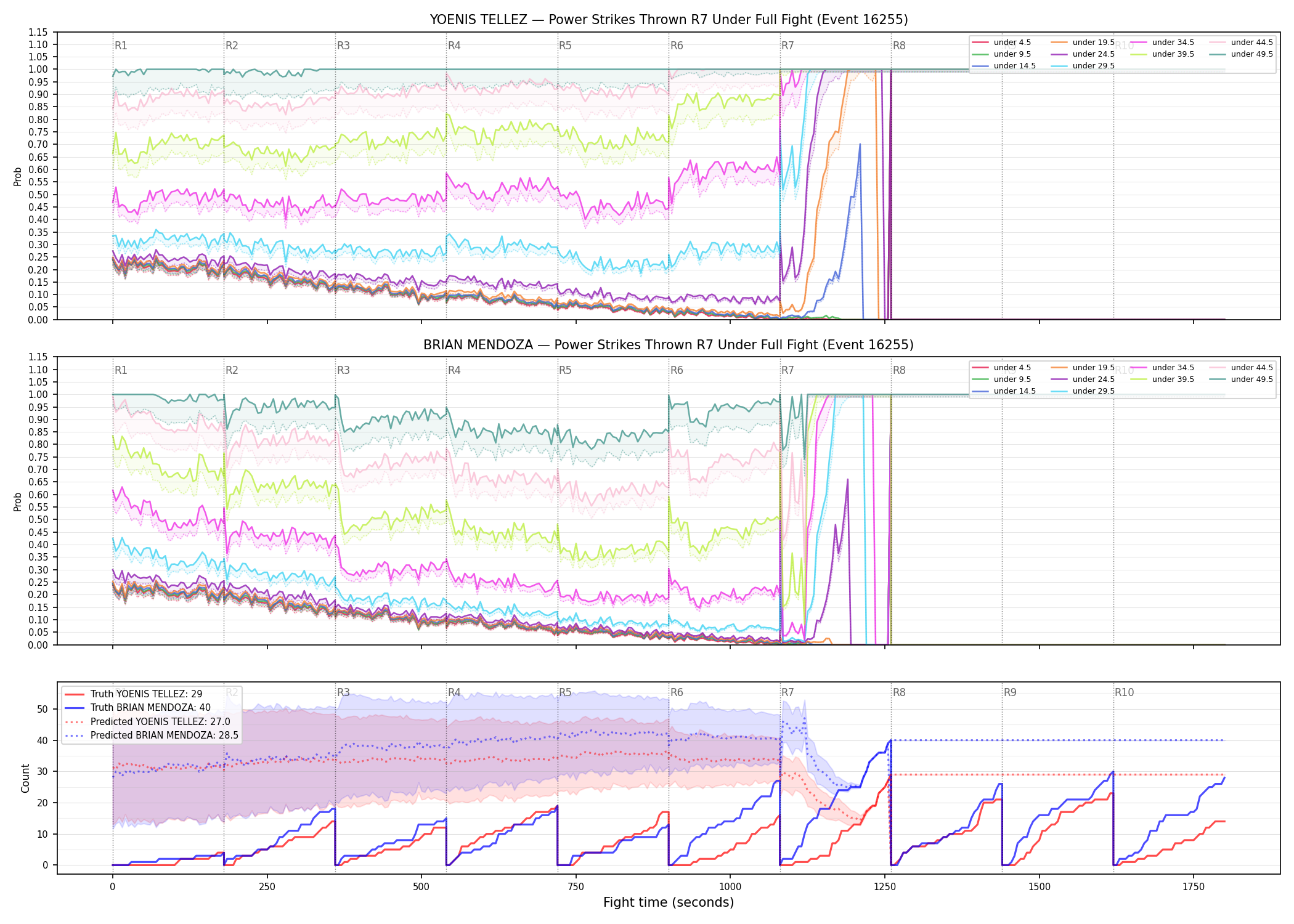Click the YOENIS TELLEZ chart title
This screenshot has height=924, width=1294.
[669, 20]
